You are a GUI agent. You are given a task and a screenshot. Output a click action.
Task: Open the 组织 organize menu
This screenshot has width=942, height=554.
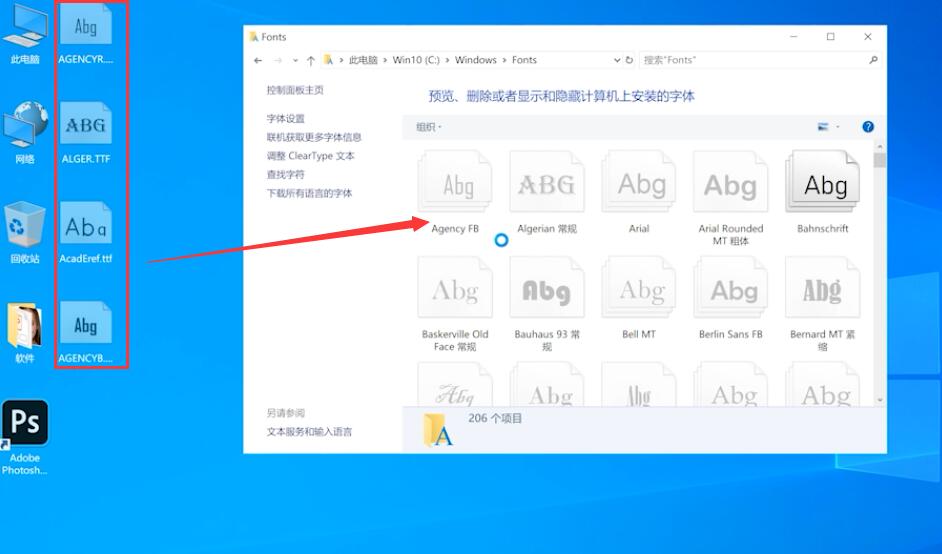428,127
